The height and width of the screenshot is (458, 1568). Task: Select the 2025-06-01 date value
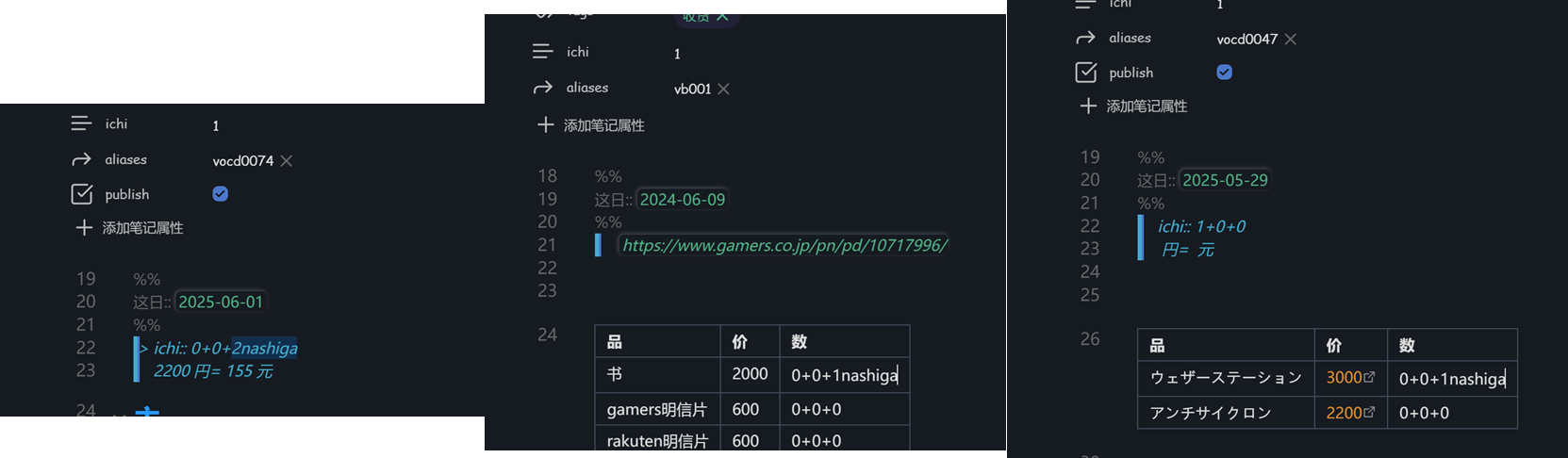[x=221, y=302]
